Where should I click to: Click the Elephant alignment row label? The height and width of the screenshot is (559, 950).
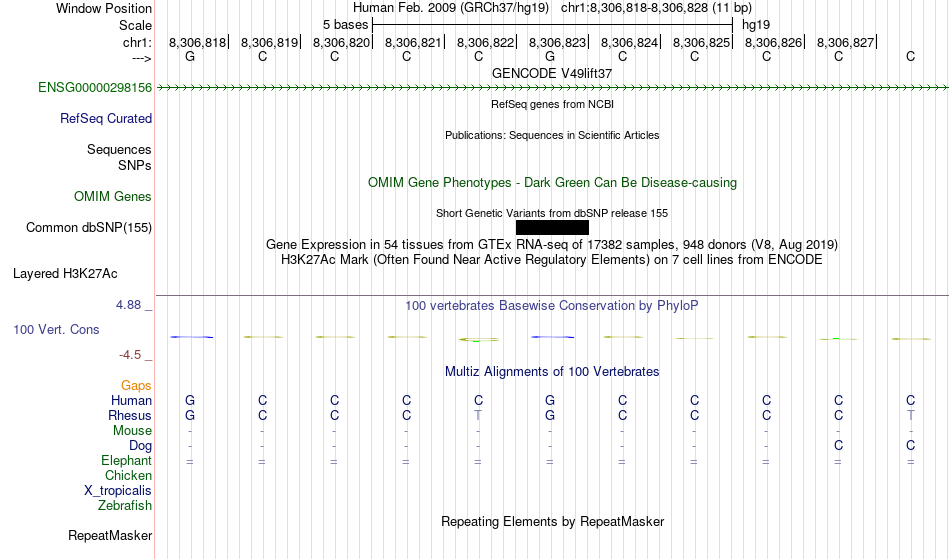(x=126, y=461)
